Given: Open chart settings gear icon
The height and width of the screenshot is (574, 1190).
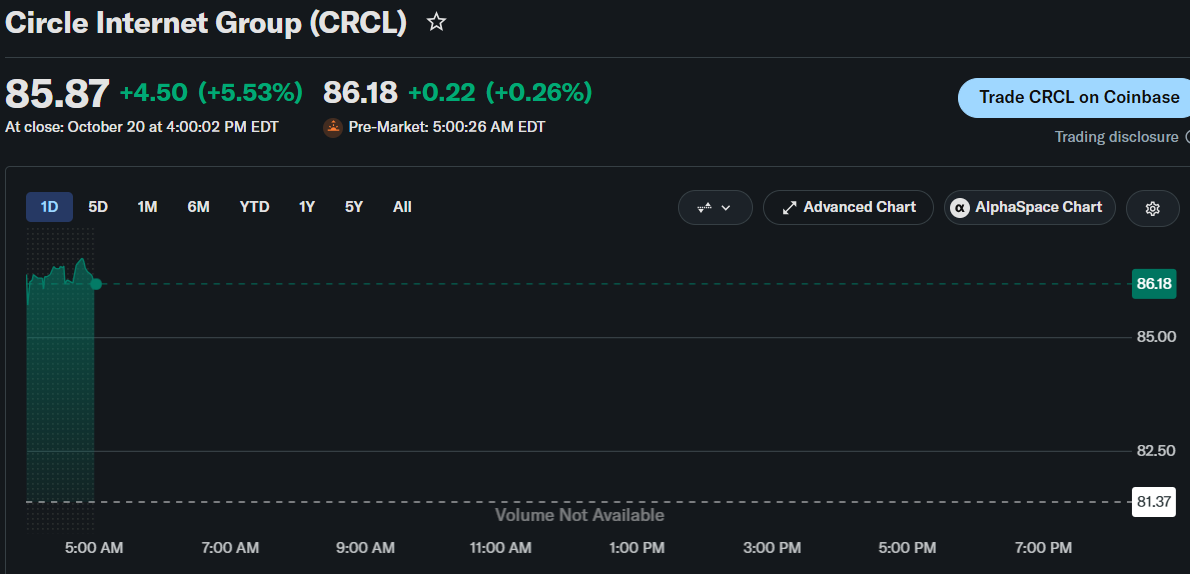Looking at the screenshot, I should 1152,208.
